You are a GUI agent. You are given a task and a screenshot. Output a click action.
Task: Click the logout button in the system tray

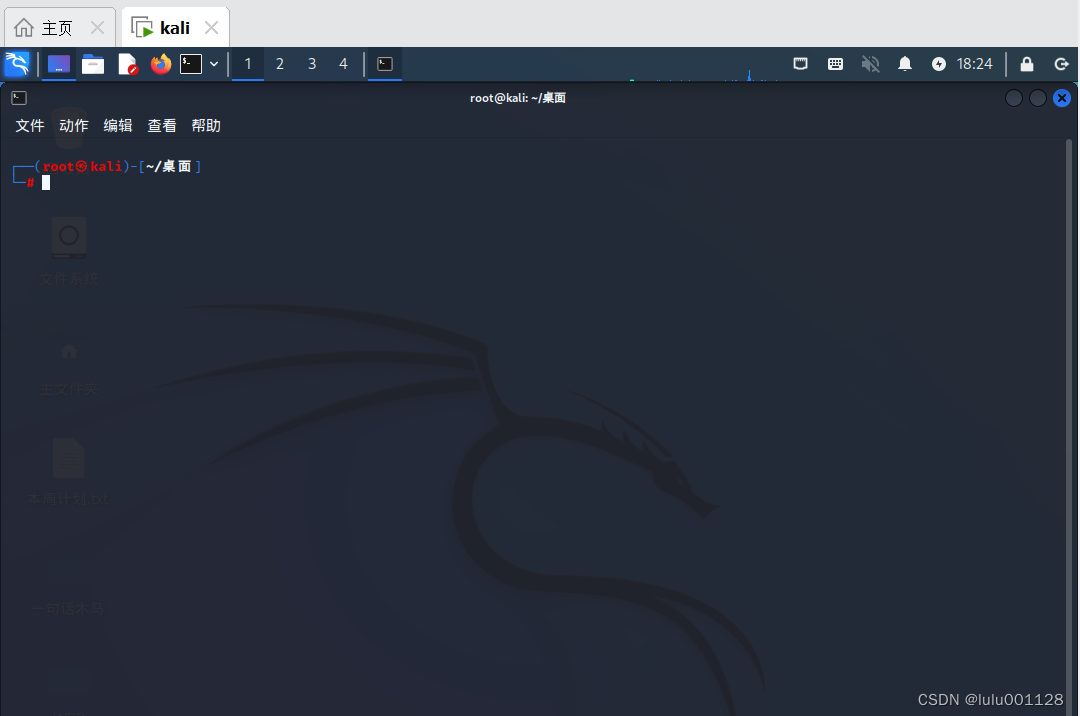(1062, 63)
